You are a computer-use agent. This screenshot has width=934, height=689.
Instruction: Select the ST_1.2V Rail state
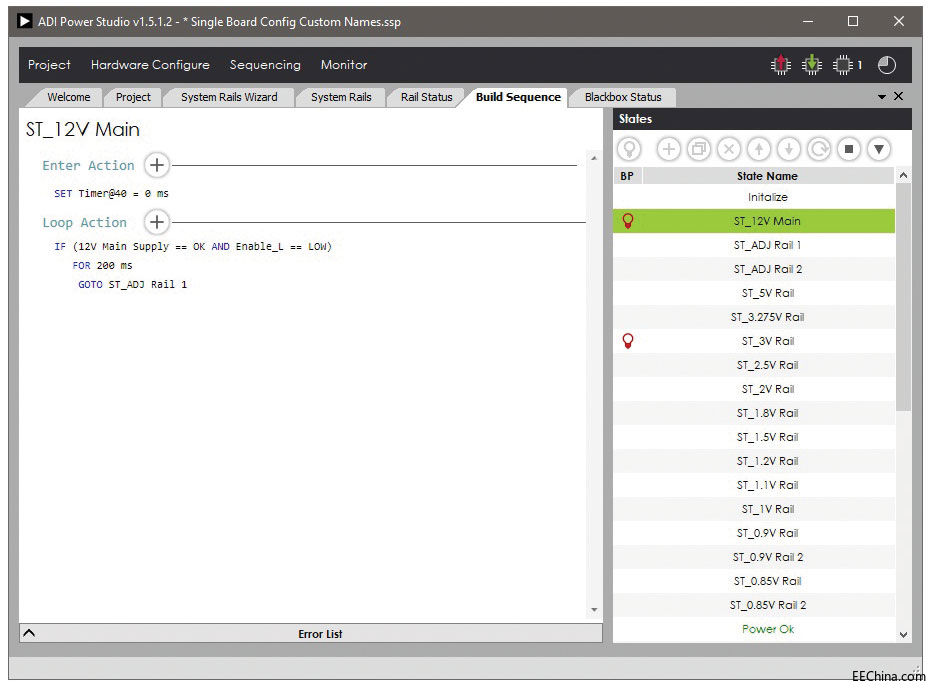754,461
